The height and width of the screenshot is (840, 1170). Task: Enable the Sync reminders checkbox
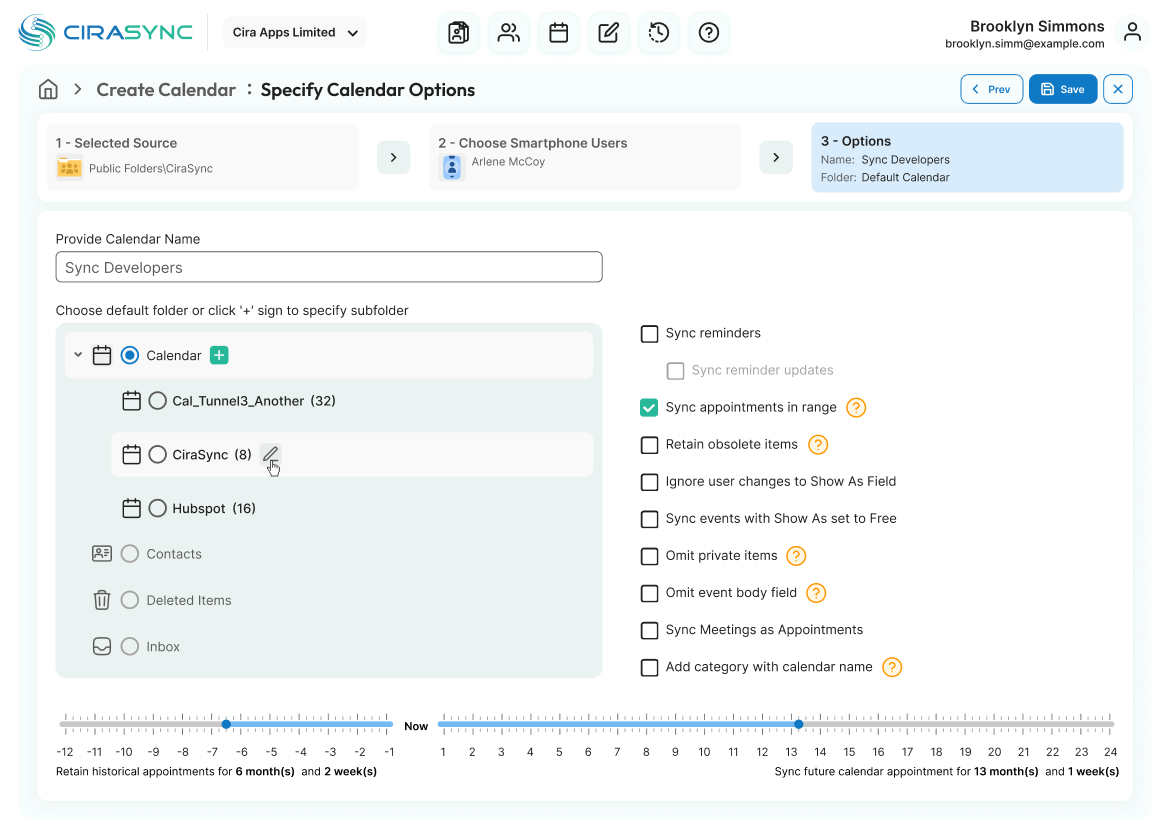[x=649, y=333]
